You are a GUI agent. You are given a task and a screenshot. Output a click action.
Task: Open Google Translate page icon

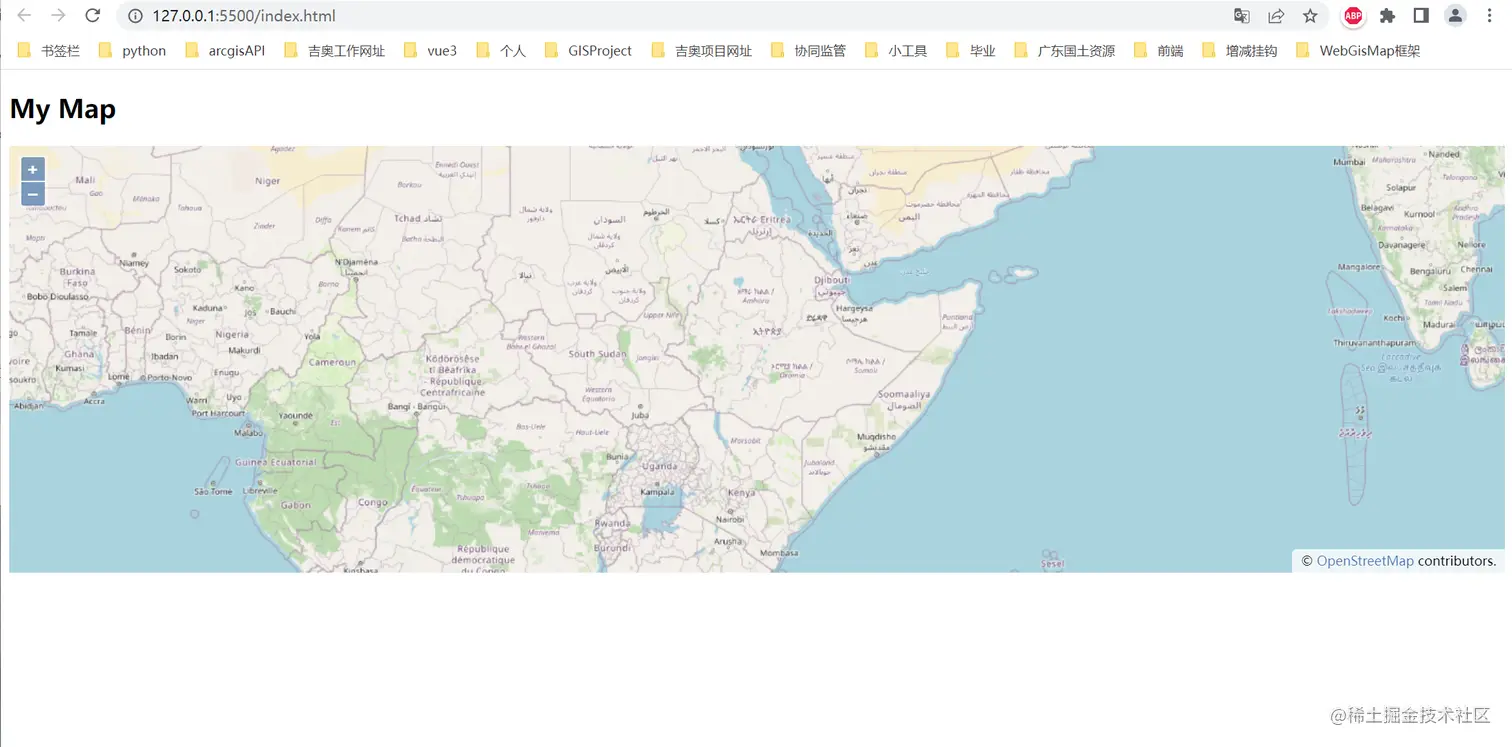1242,16
